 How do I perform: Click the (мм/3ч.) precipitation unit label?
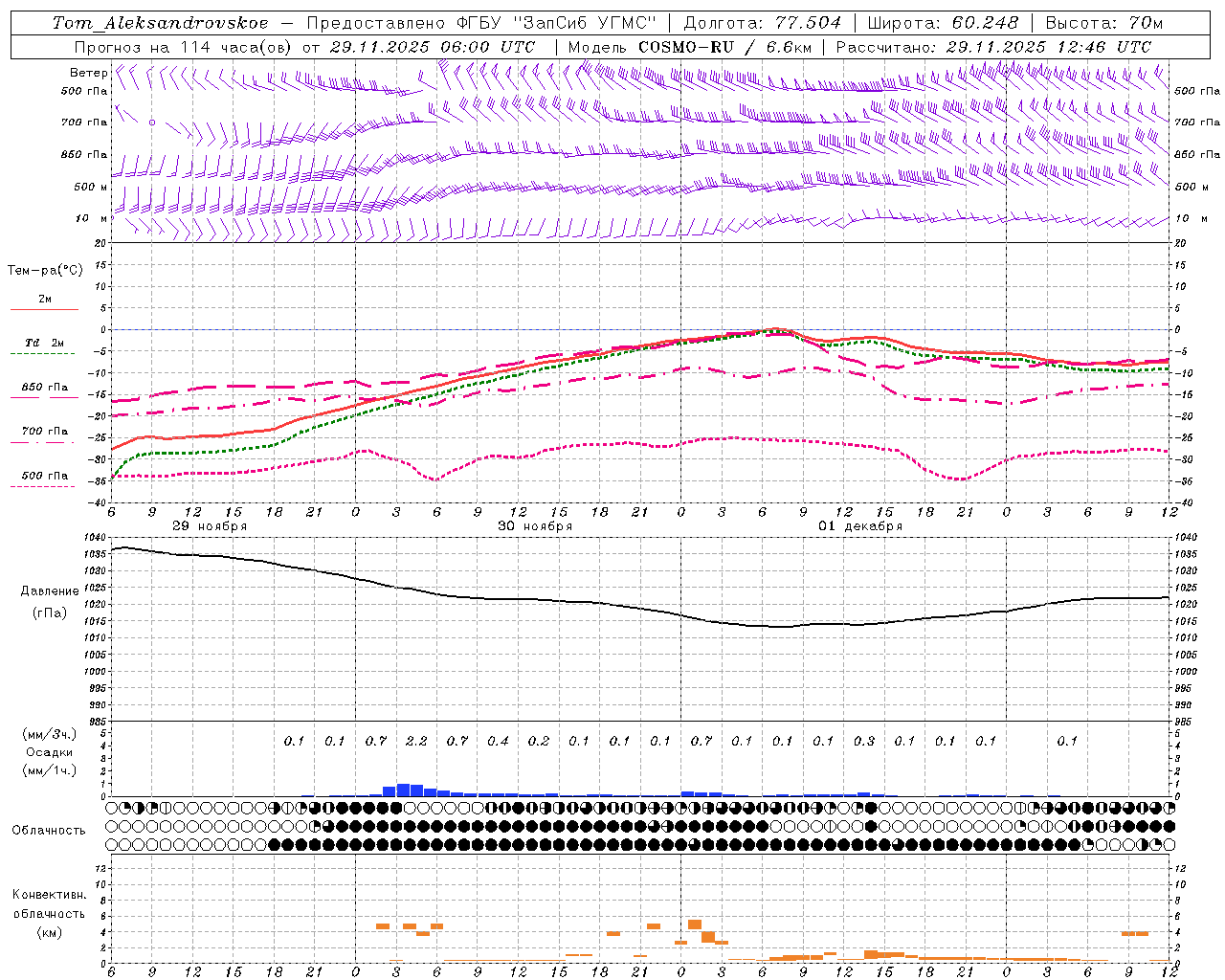(49, 734)
